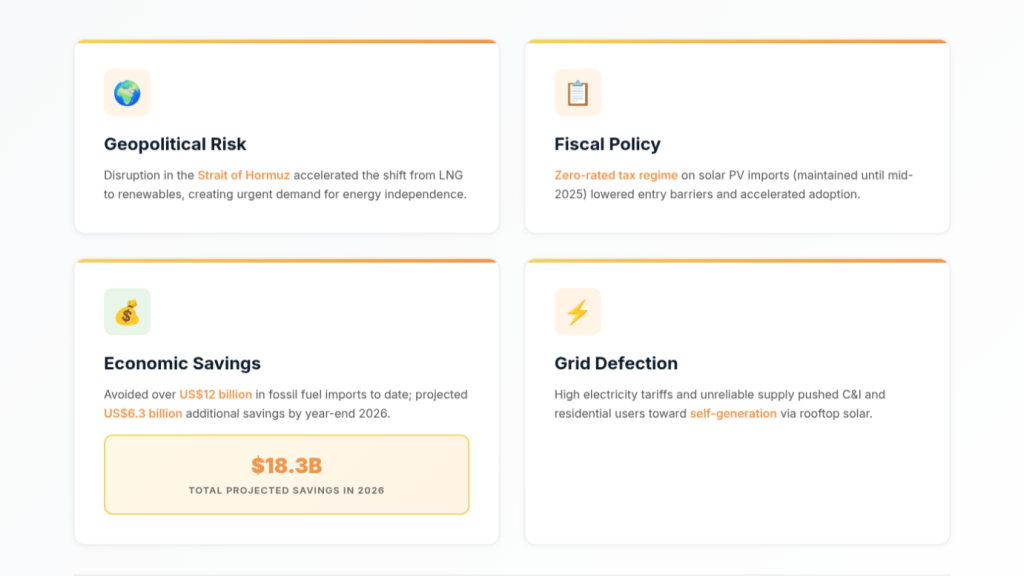Click the lightning bolt icon
The width and height of the screenshot is (1024, 576).
(x=578, y=312)
